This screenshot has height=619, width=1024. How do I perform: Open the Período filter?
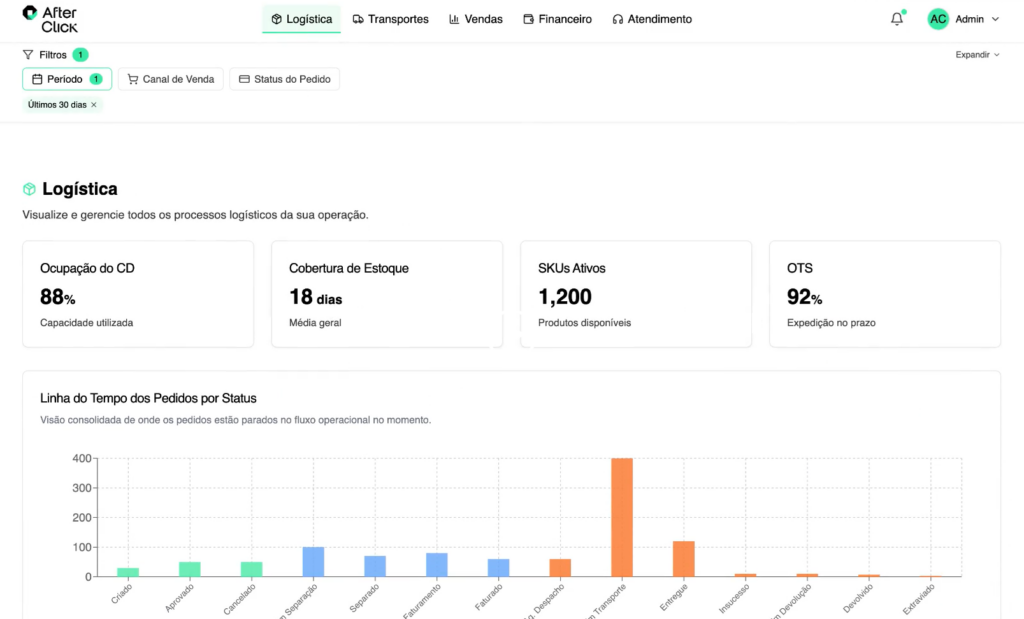(67, 79)
